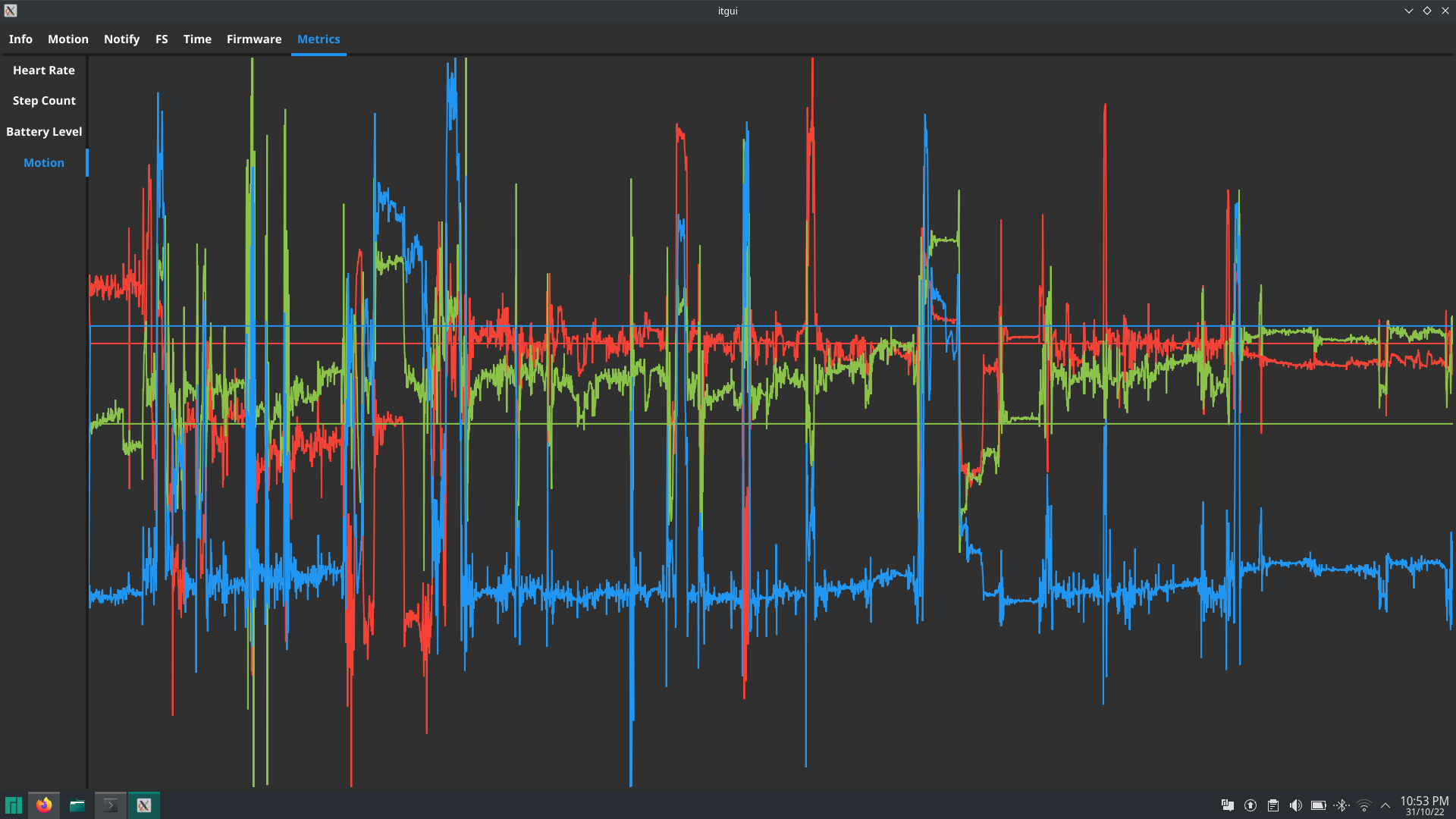Switch to the Notify tab
Image resolution: width=1456 pixels, height=819 pixels.
[121, 39]
